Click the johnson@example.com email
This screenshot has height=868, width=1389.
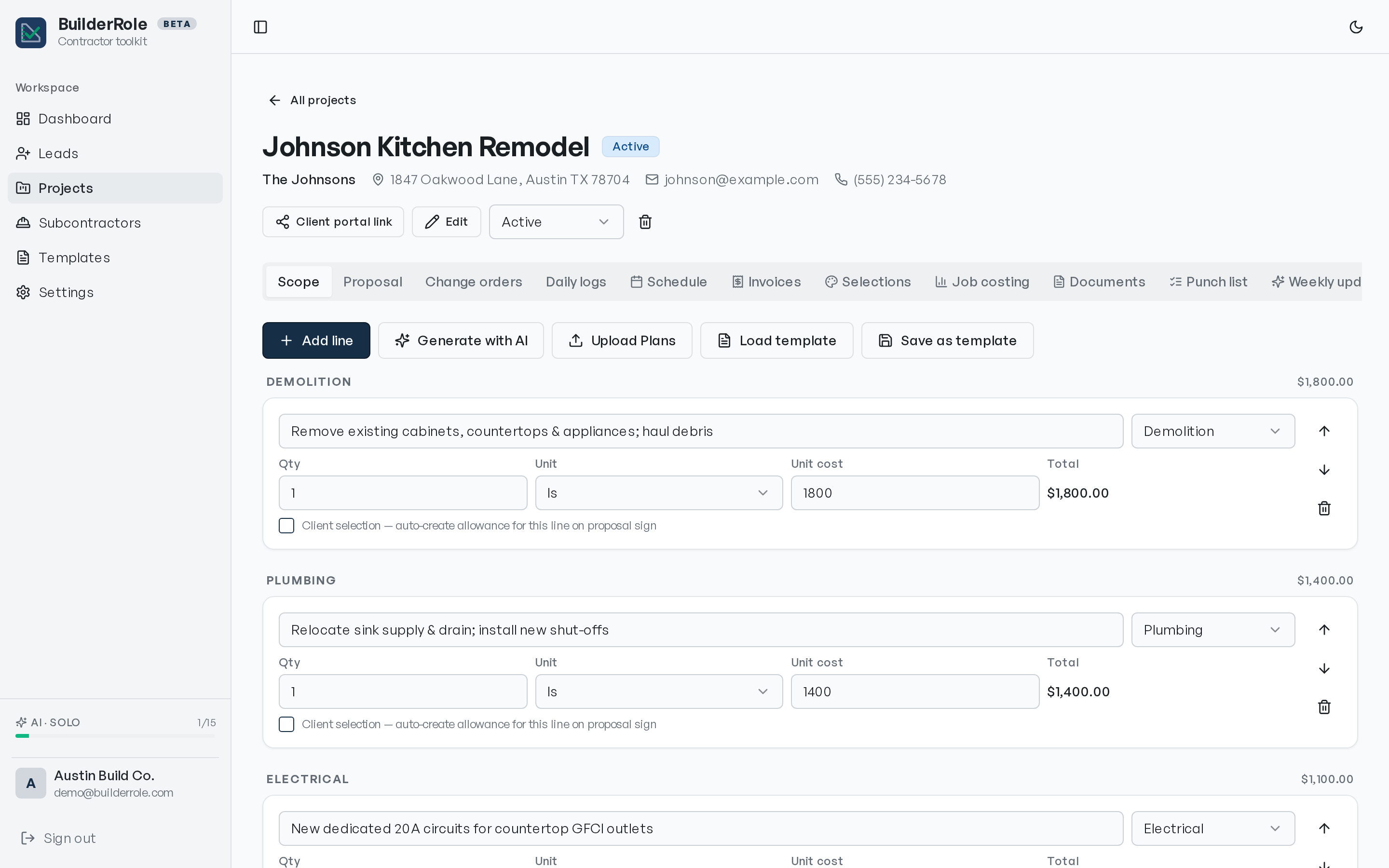point(741,180)
